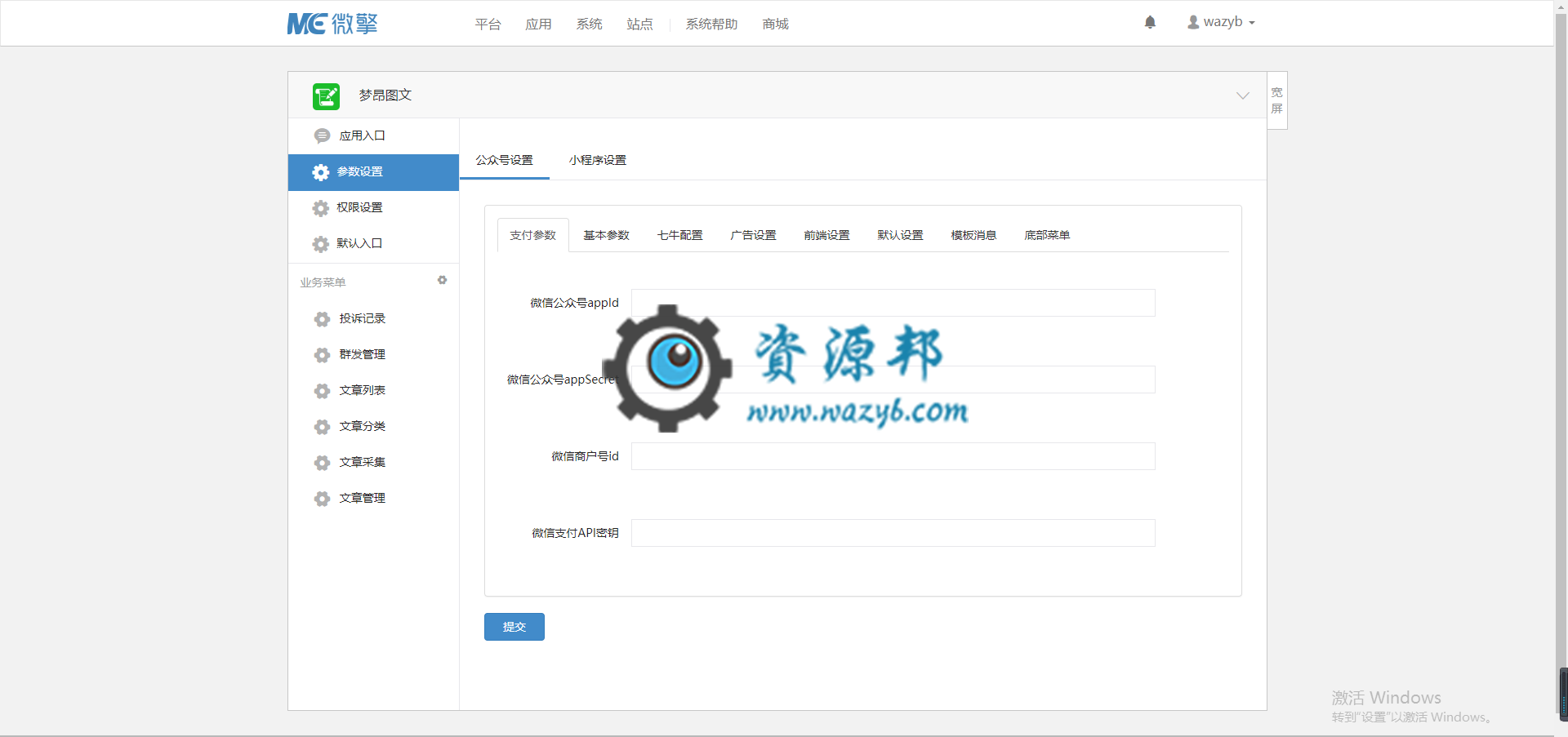1568x737 pixels.
Task: Click the green 梦昂图文 app icon
Action: point(326,96)
